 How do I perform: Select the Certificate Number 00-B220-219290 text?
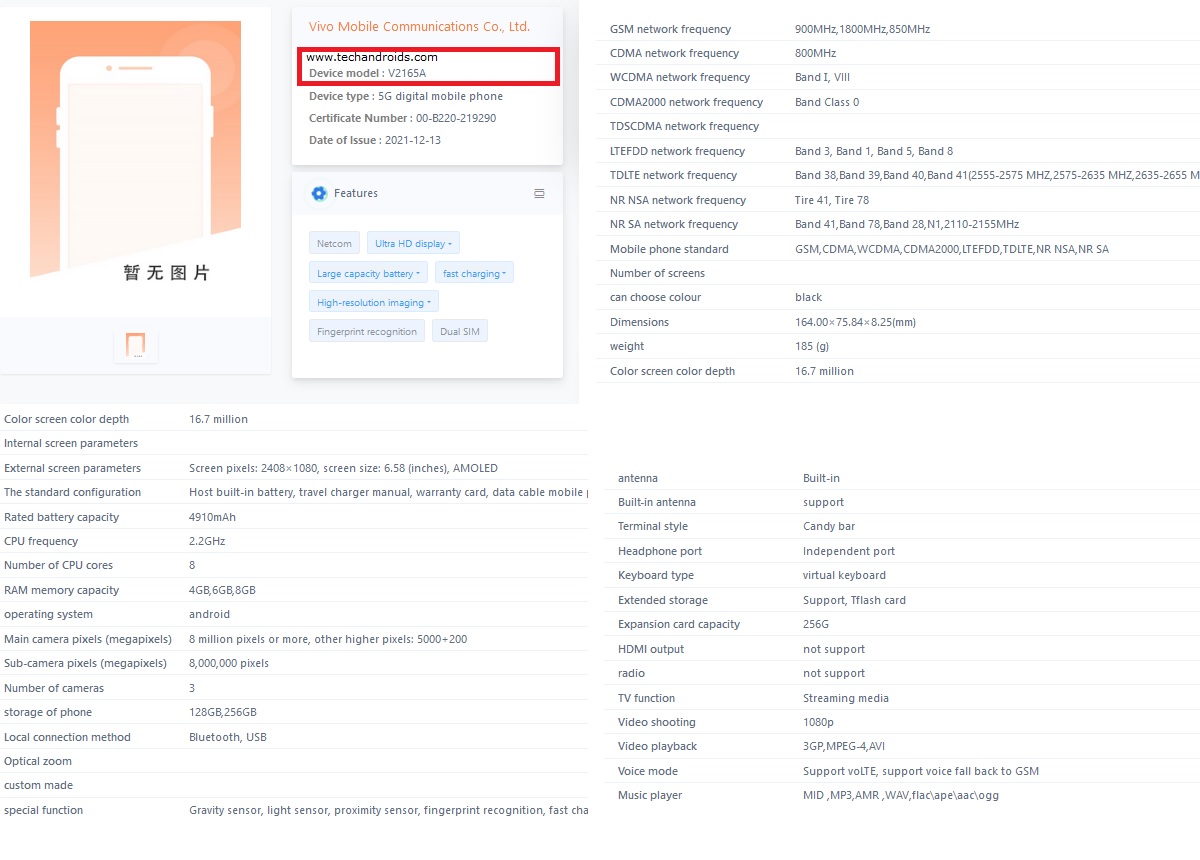[x=402, y=118]
